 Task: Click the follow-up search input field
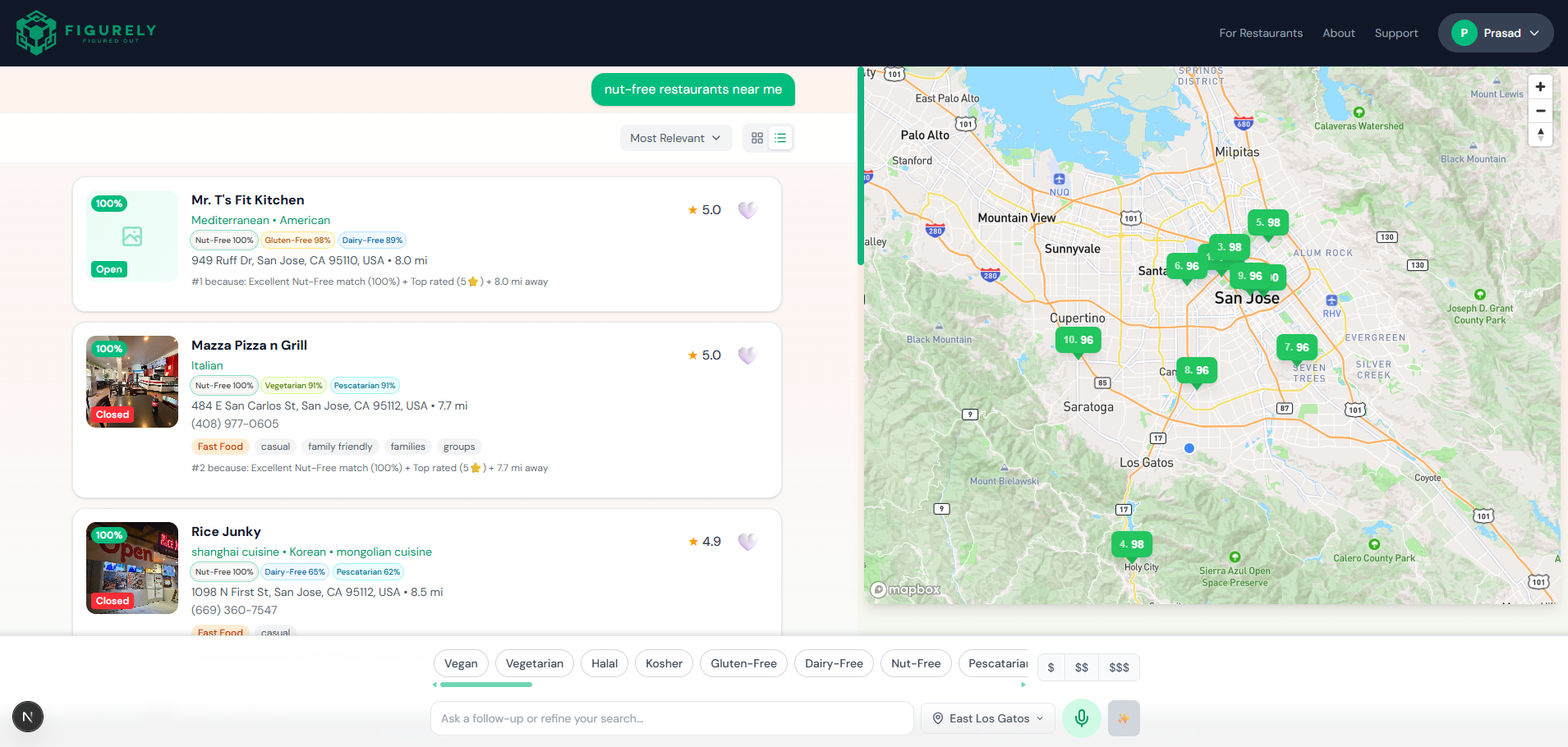coord(670,717)
